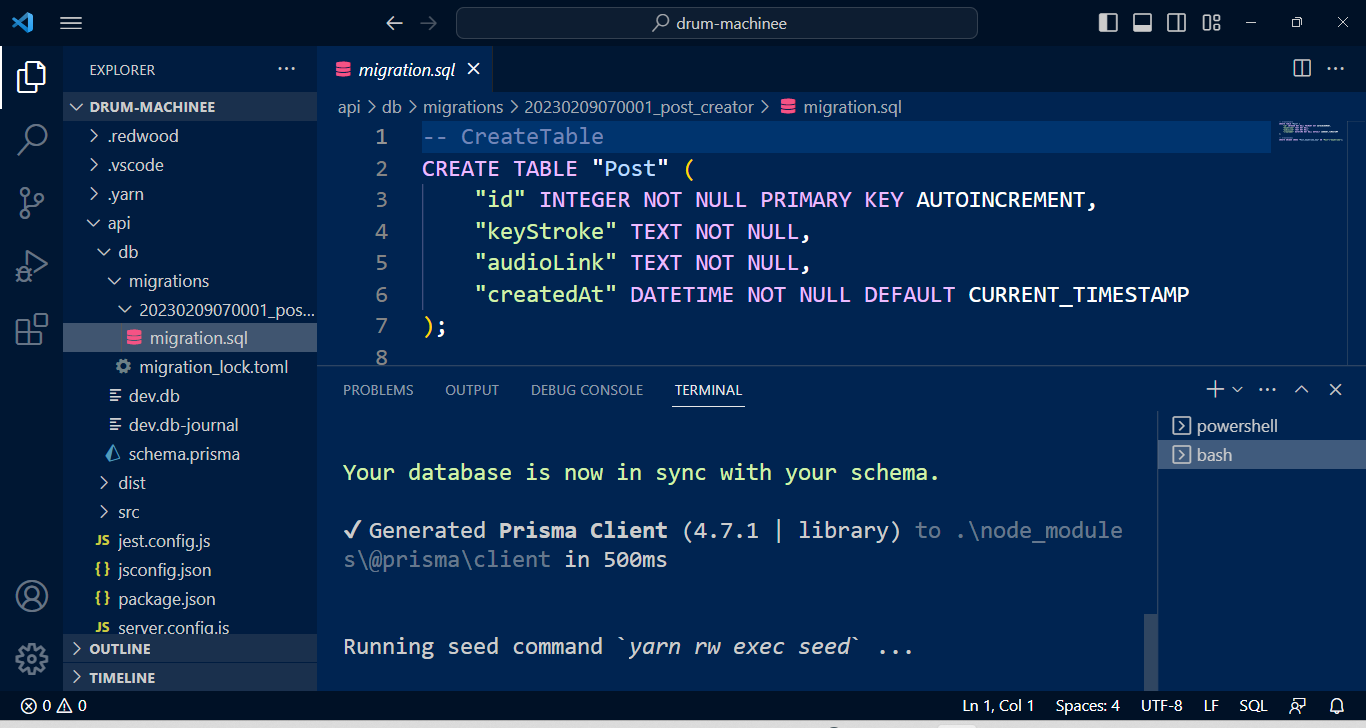Expand the .yarn folder
Image resolution: width=1366 pixels, height=728 pixels.
click(x=190, y=194)
